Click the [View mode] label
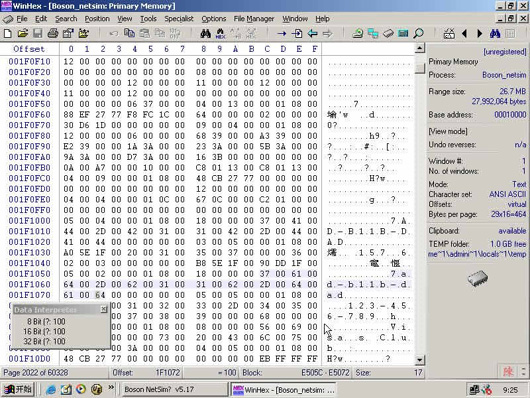The image size is (530, 398). coord(448,131)
